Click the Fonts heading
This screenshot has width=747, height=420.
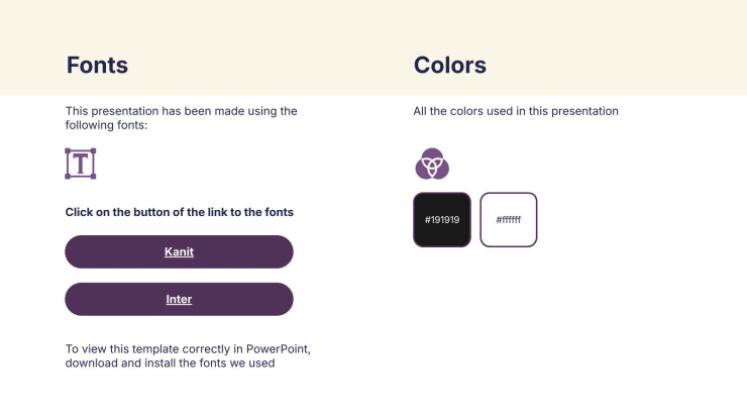pyautogui.click(x=97, y=65)
